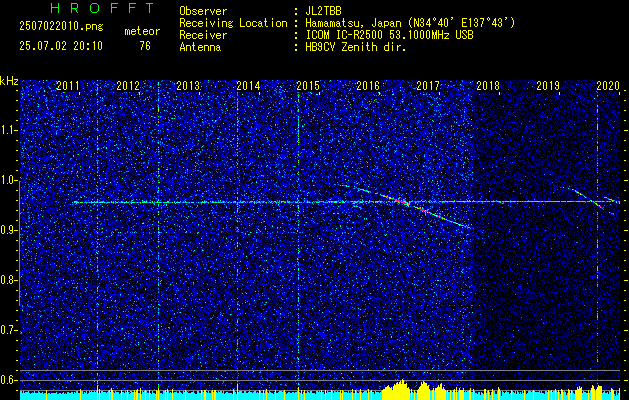Click the observer callsign JL2TBB
Screen dimensions: 629x400
(x=323, y=11)
